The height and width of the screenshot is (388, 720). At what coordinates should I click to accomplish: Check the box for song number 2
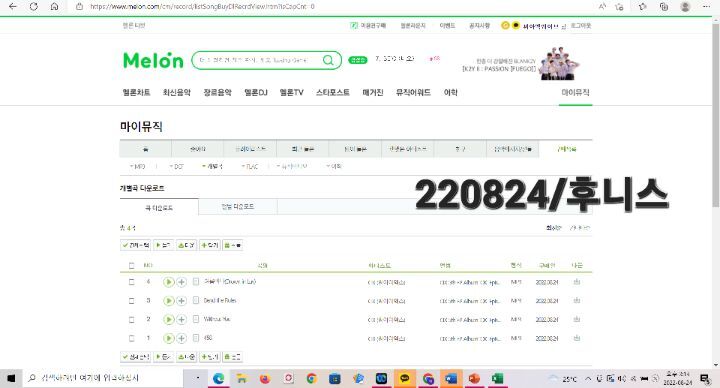point(132,320)
